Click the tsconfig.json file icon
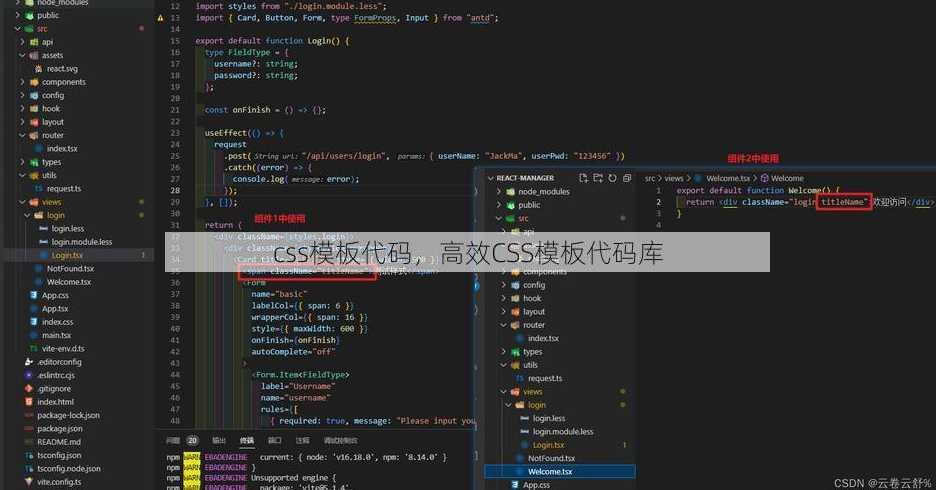The image size is (936, 490). pyautogui.click(x=29, y=455)
